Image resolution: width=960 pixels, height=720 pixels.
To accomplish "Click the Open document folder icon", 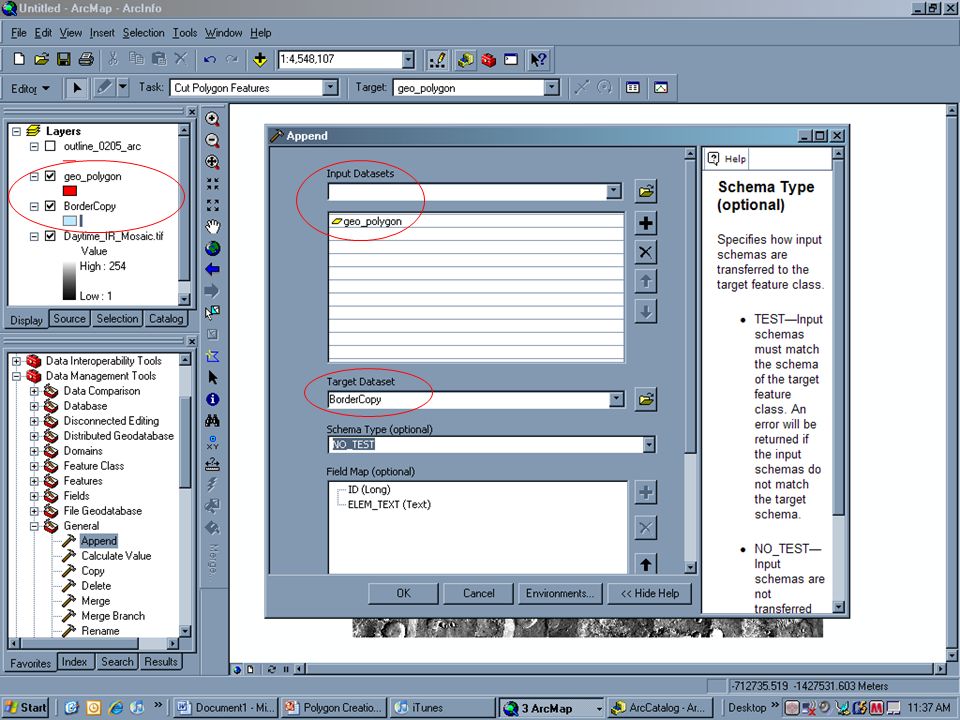I will (41, 59).
